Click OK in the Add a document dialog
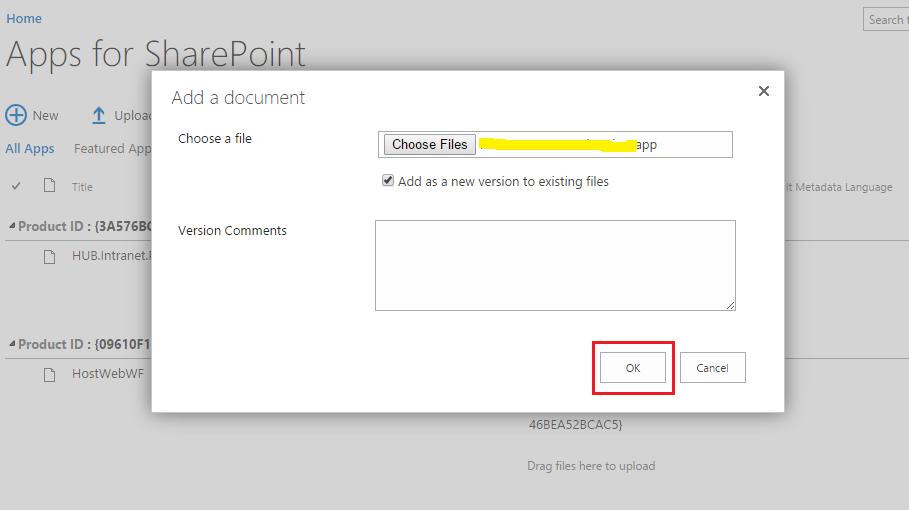909x510 pixels. [632, 367]
